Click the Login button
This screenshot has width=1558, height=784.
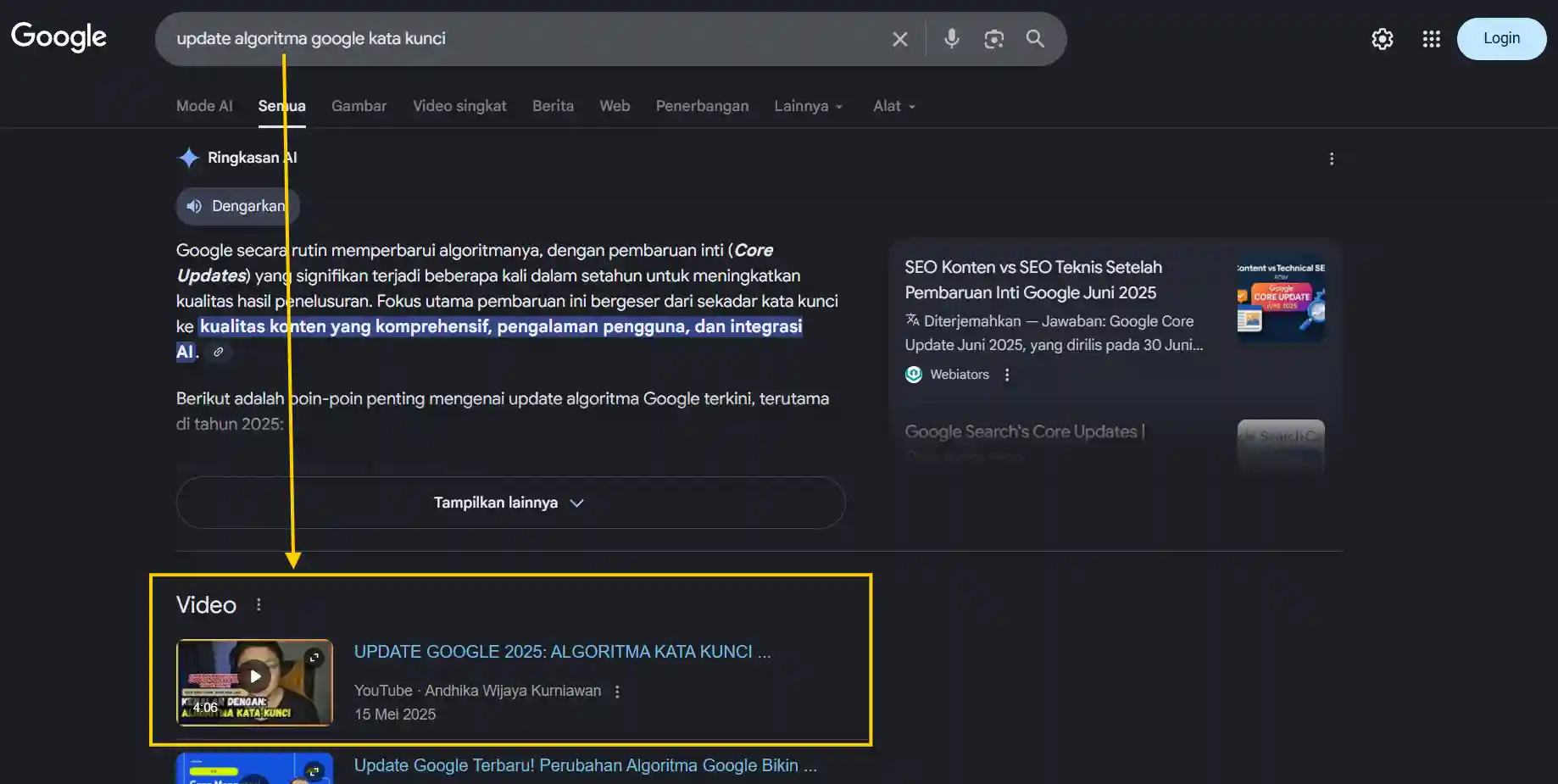[1501, 38]
